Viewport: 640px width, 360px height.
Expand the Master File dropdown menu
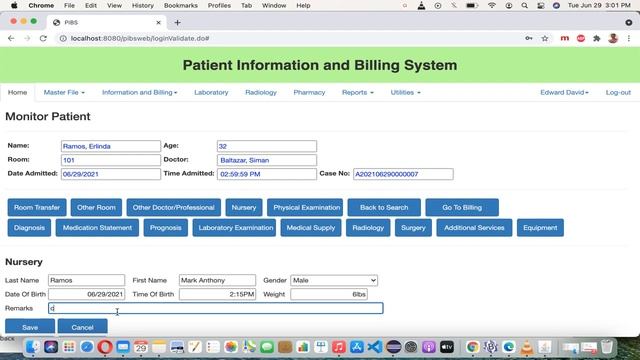[x=64, y=93]
